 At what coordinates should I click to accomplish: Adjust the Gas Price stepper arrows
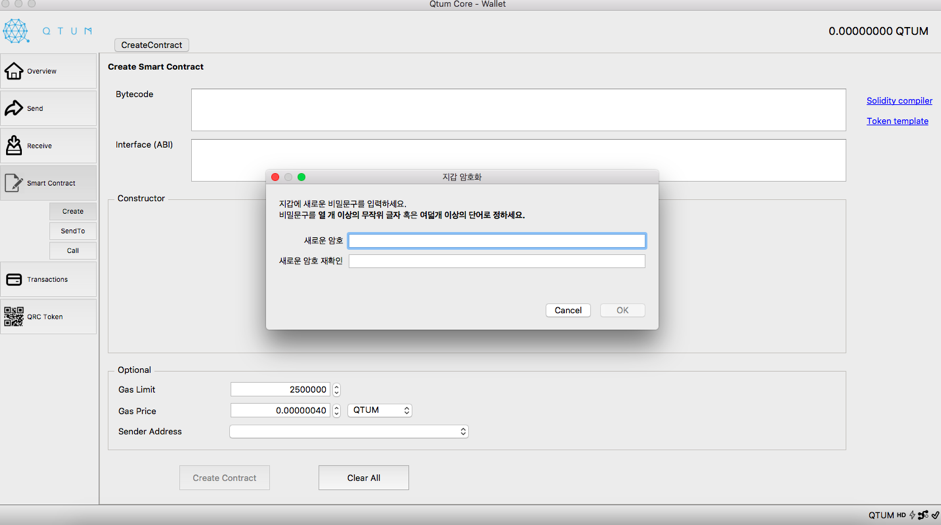(x=337, y=410)
